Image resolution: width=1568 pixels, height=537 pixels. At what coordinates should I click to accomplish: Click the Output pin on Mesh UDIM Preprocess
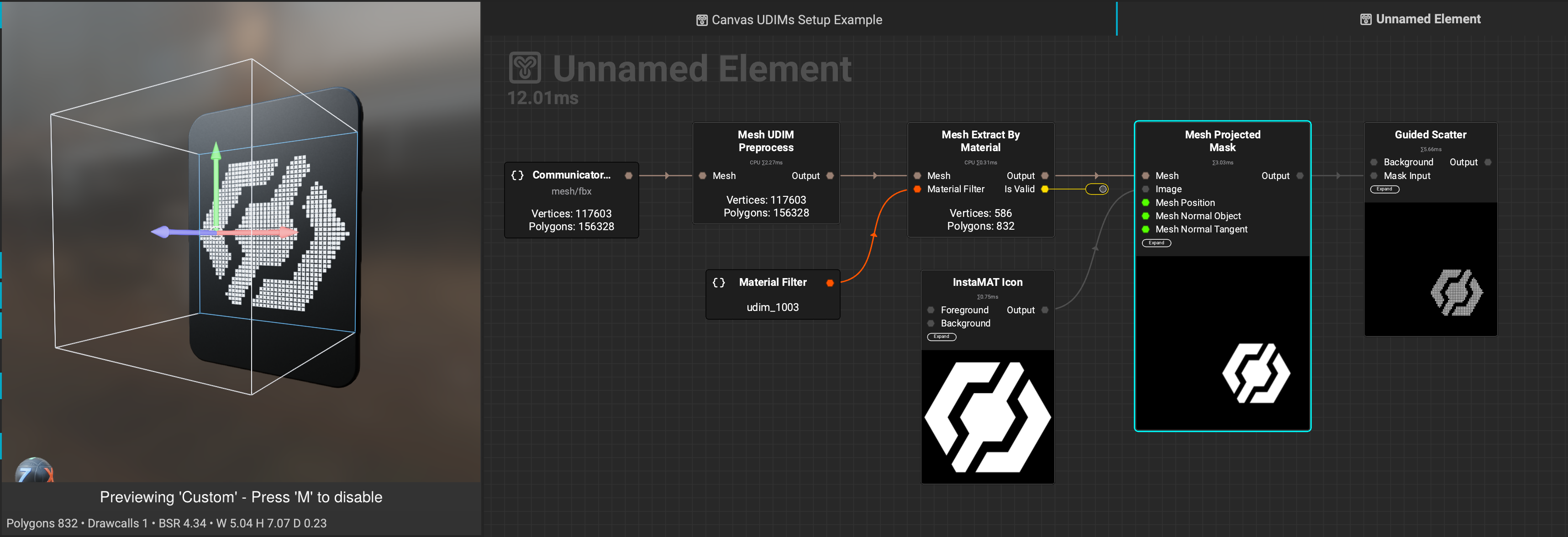click(x=830, y=176)
